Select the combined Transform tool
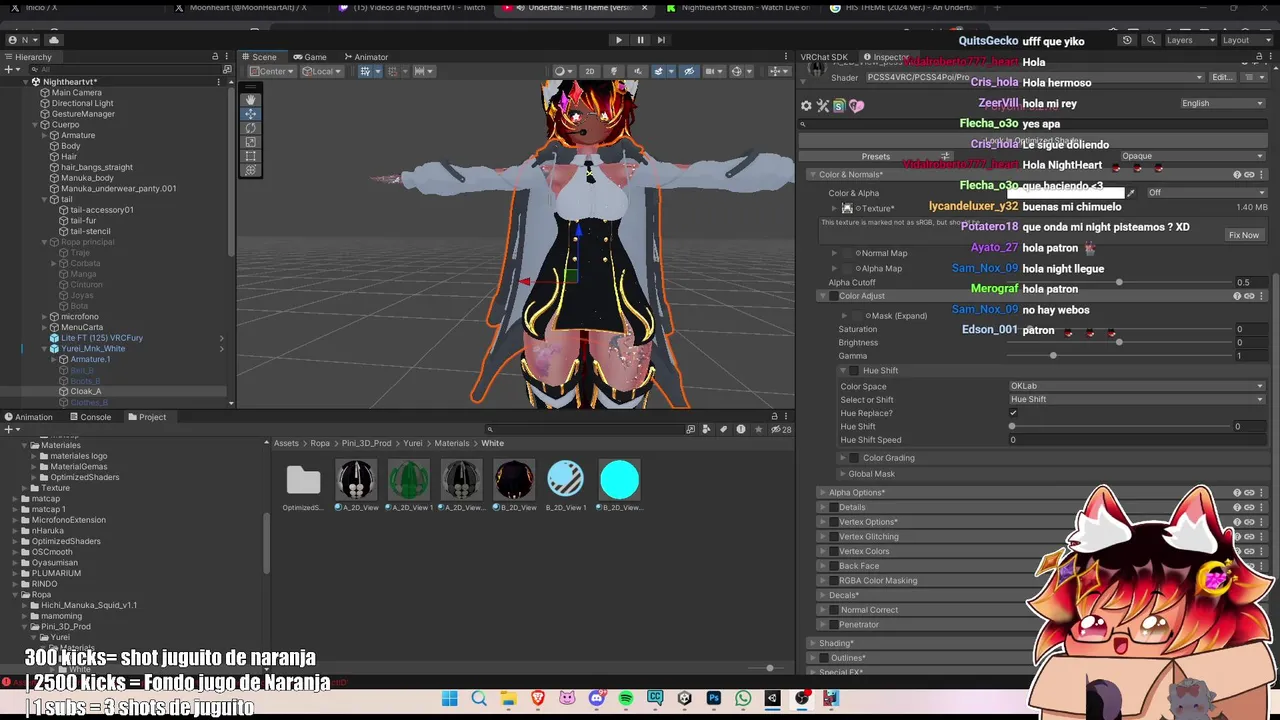This screenshot has width=1280, height=720. click(x=250, y=170)
